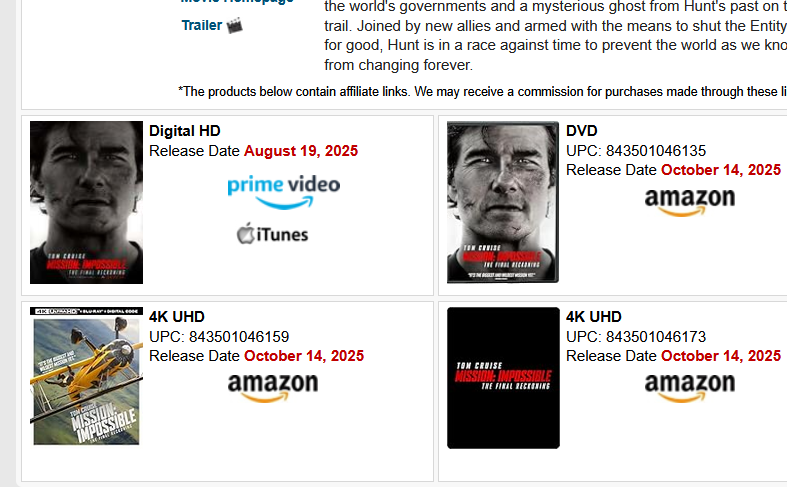Click the August 19, 2025 release date
This screenshot has width=787, height=487.
pos(301,151)
